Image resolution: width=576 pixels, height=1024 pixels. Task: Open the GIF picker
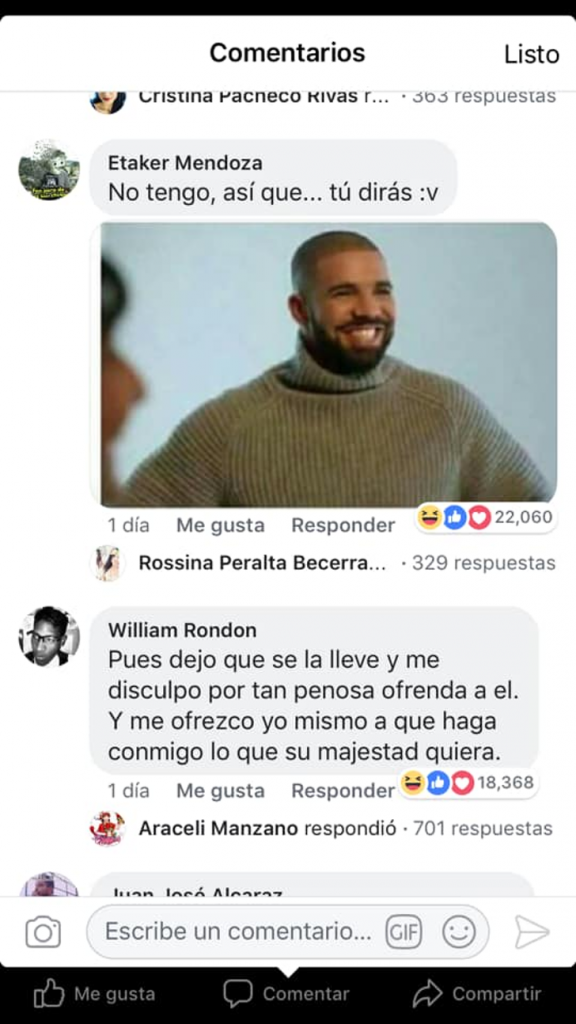[x=403, y=932]
